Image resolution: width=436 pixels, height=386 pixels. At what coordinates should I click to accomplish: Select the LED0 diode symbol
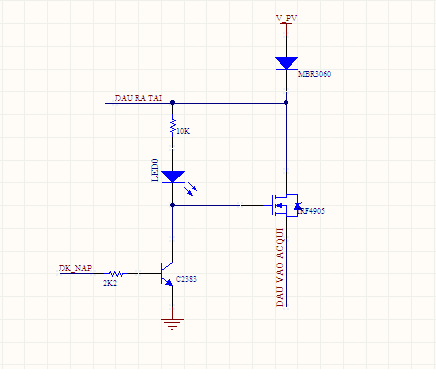173,177
